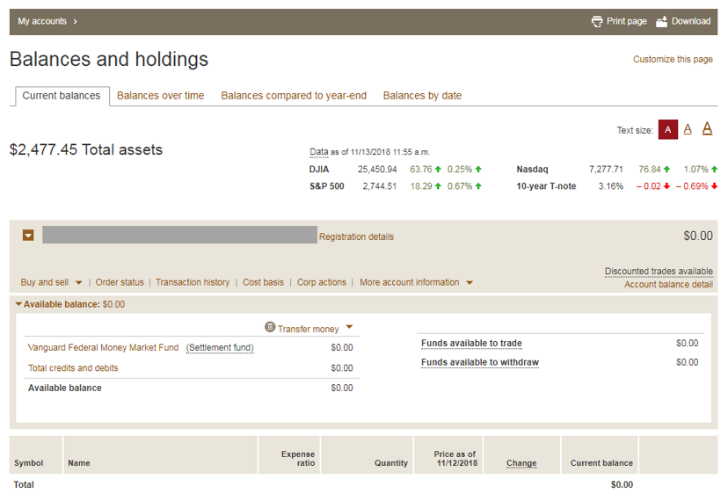Screen dimensions: 728x501
Task: Click the Registration details link
Action: pos(356,237)
